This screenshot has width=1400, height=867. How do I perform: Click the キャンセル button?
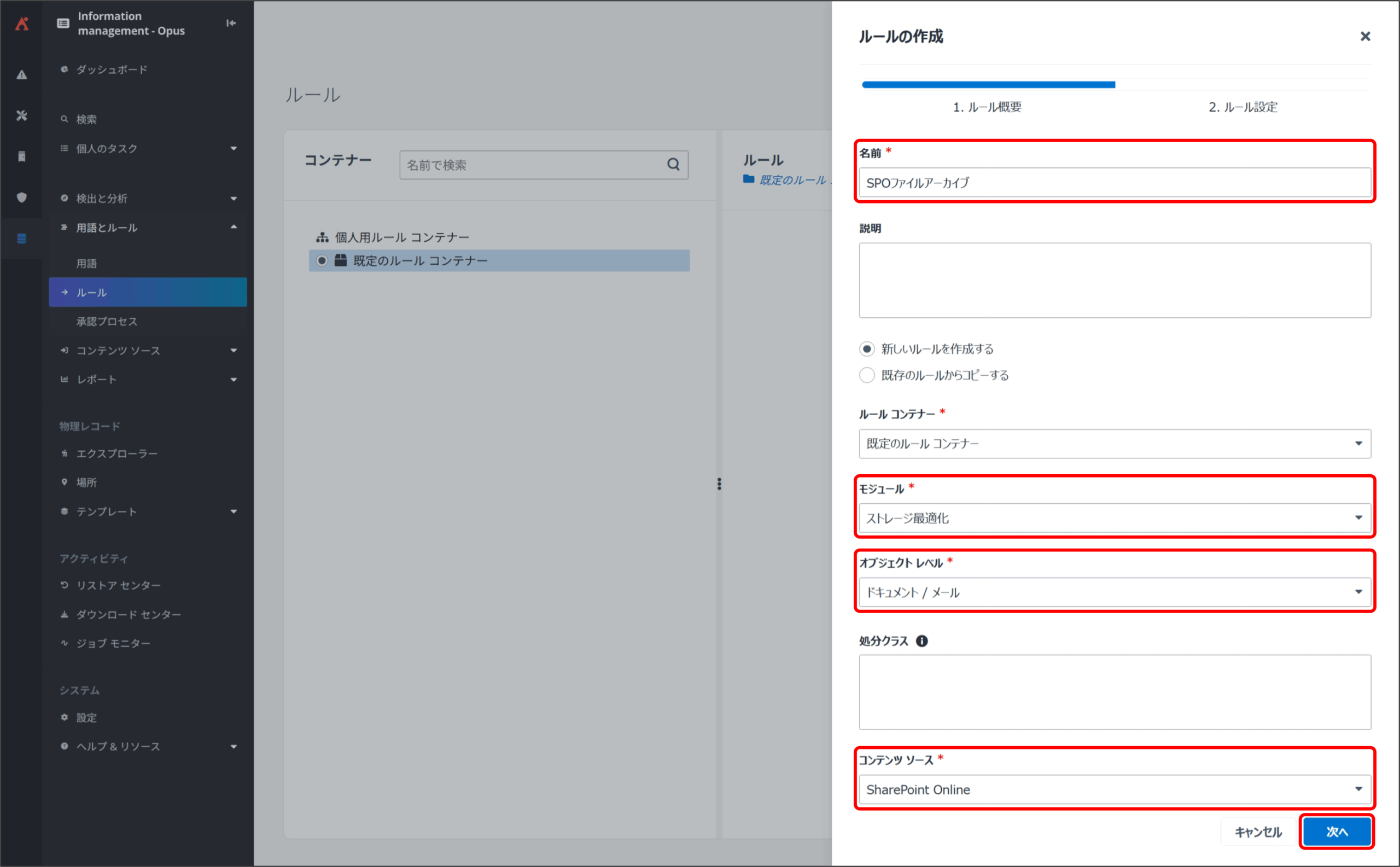(1258, 831)
